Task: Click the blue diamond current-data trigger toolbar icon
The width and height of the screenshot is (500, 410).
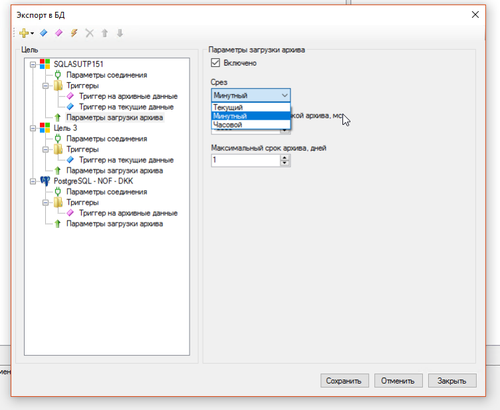Action: click(44, 33)
